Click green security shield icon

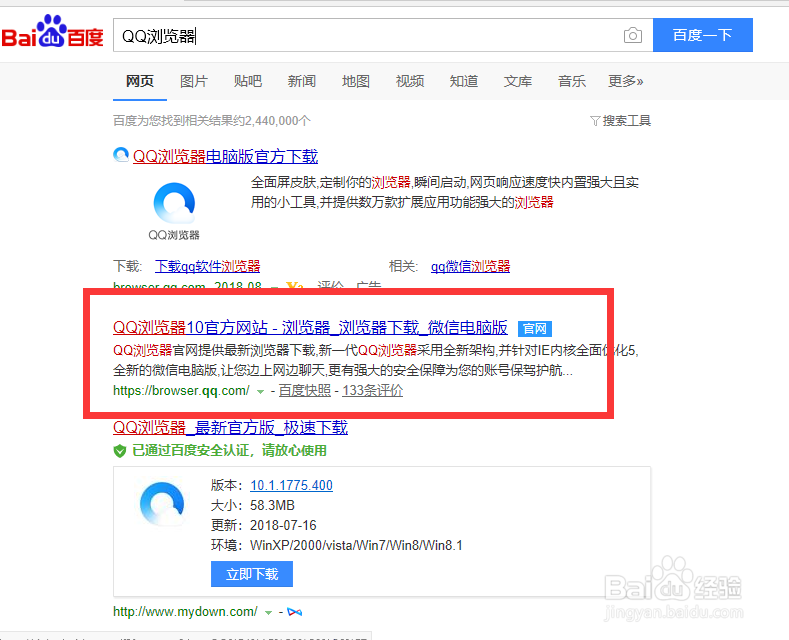pos(120,451)
